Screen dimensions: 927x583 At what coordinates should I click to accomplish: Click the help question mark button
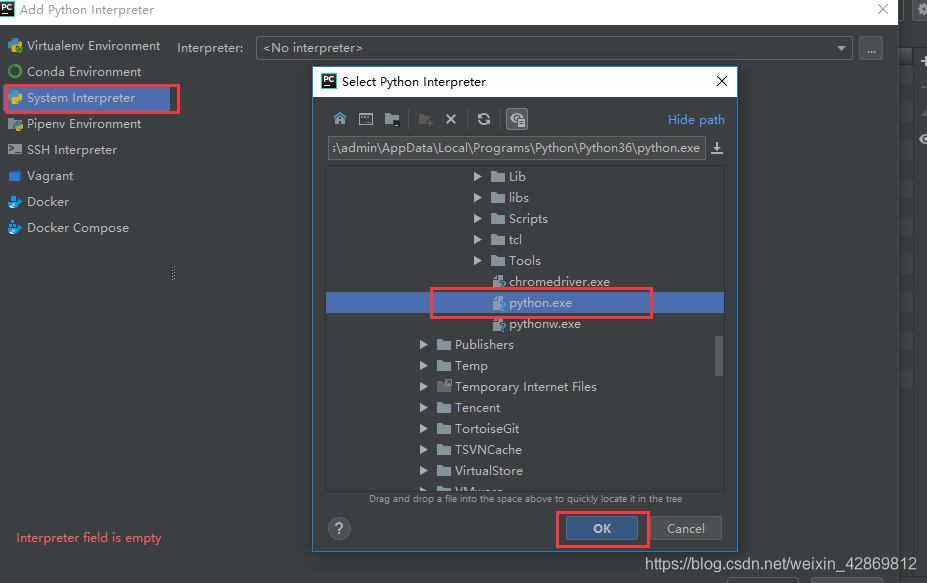point(339,528)
